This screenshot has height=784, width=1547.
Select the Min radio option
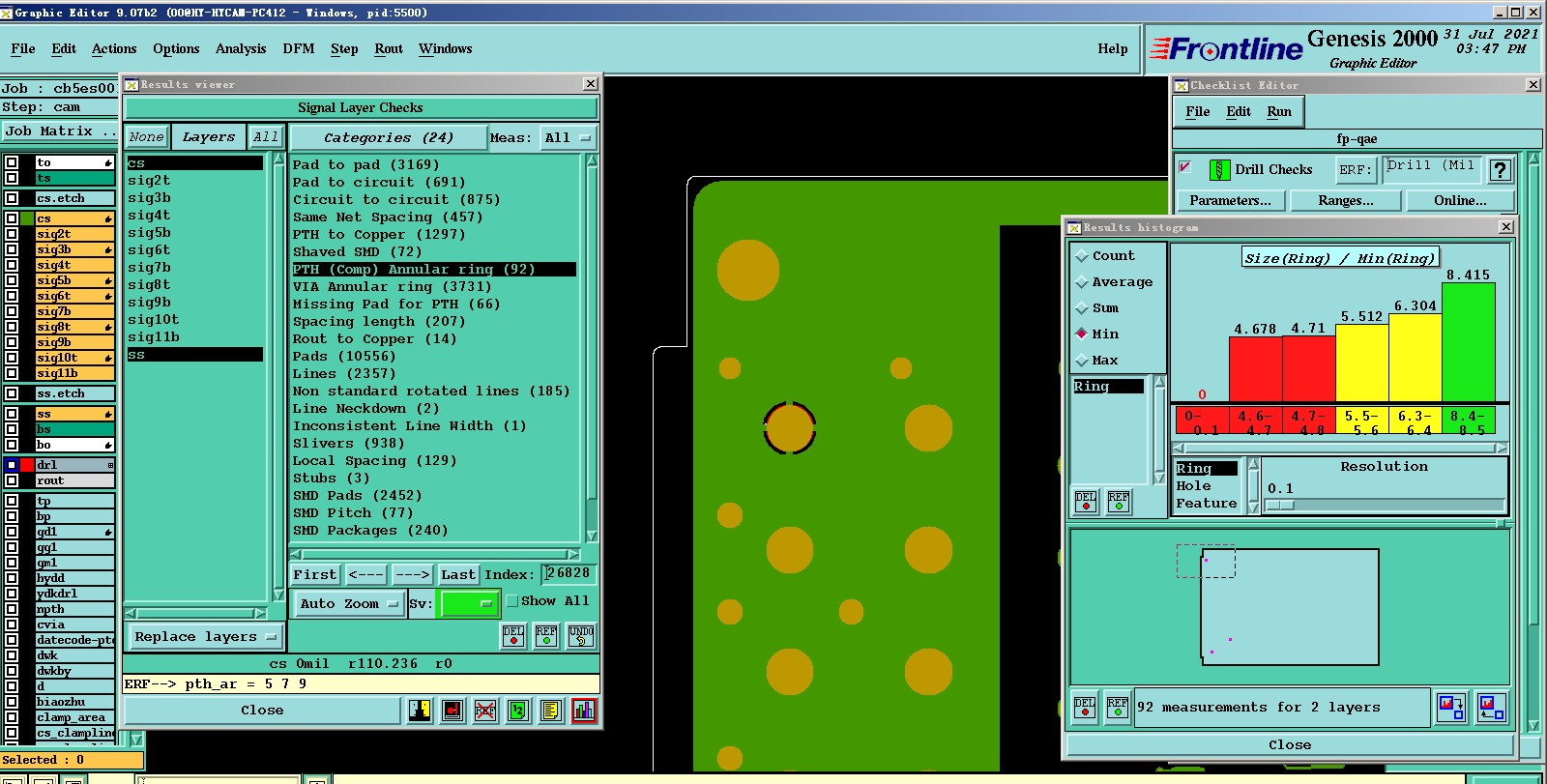coord(1082,334)
